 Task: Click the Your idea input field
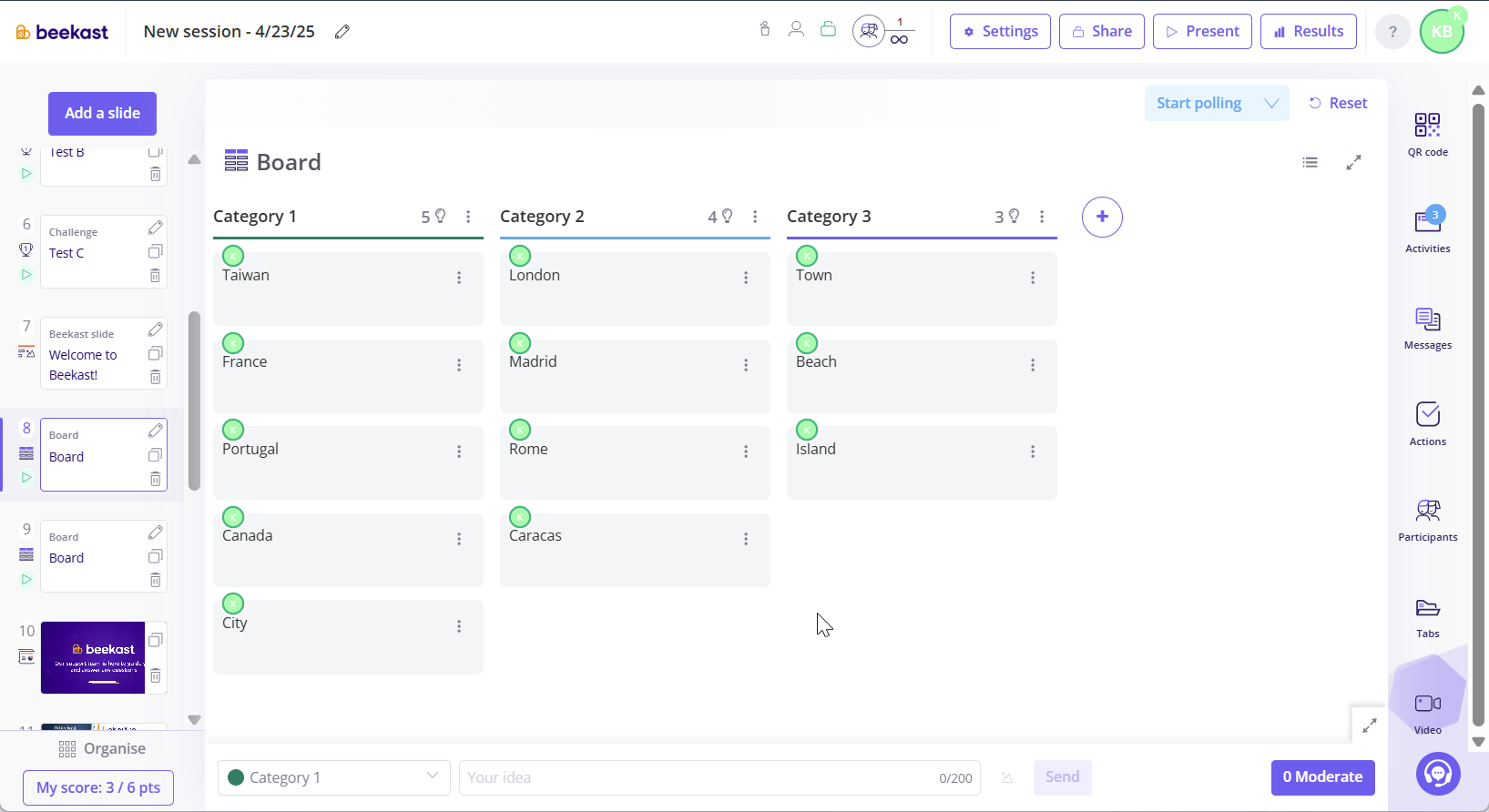[719, 777]
